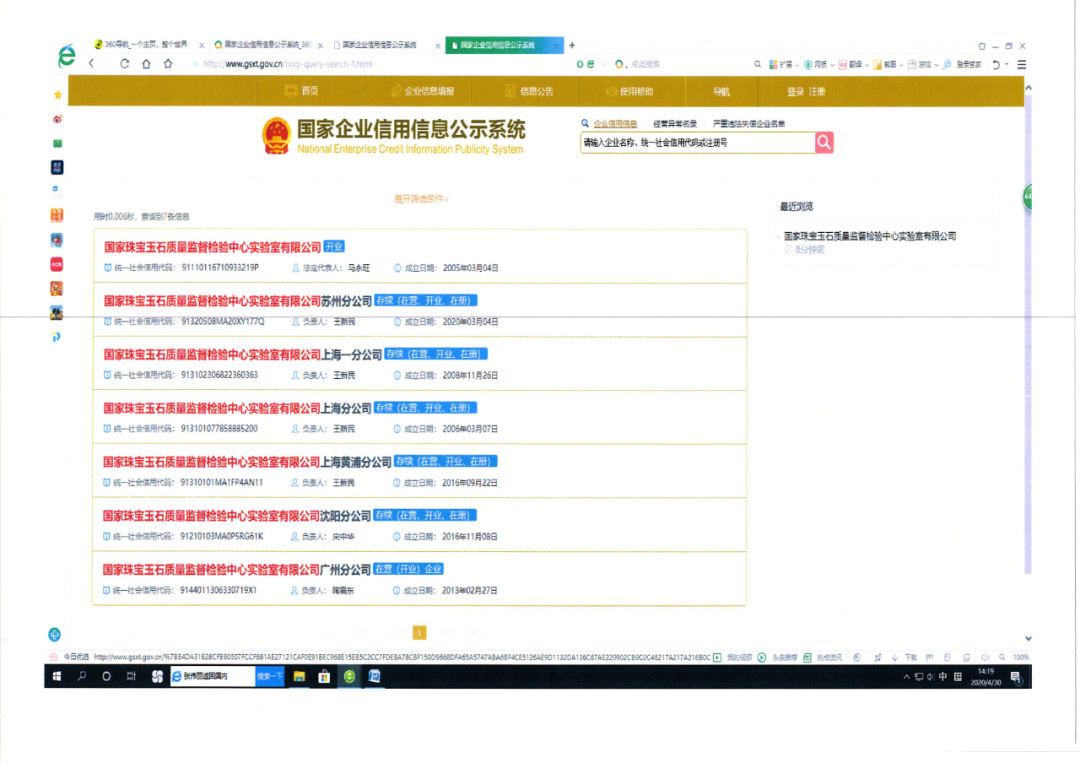1080x763 pixels.
Task: Select 严重违法失信企业名单 search category
Action: [749, 124]
